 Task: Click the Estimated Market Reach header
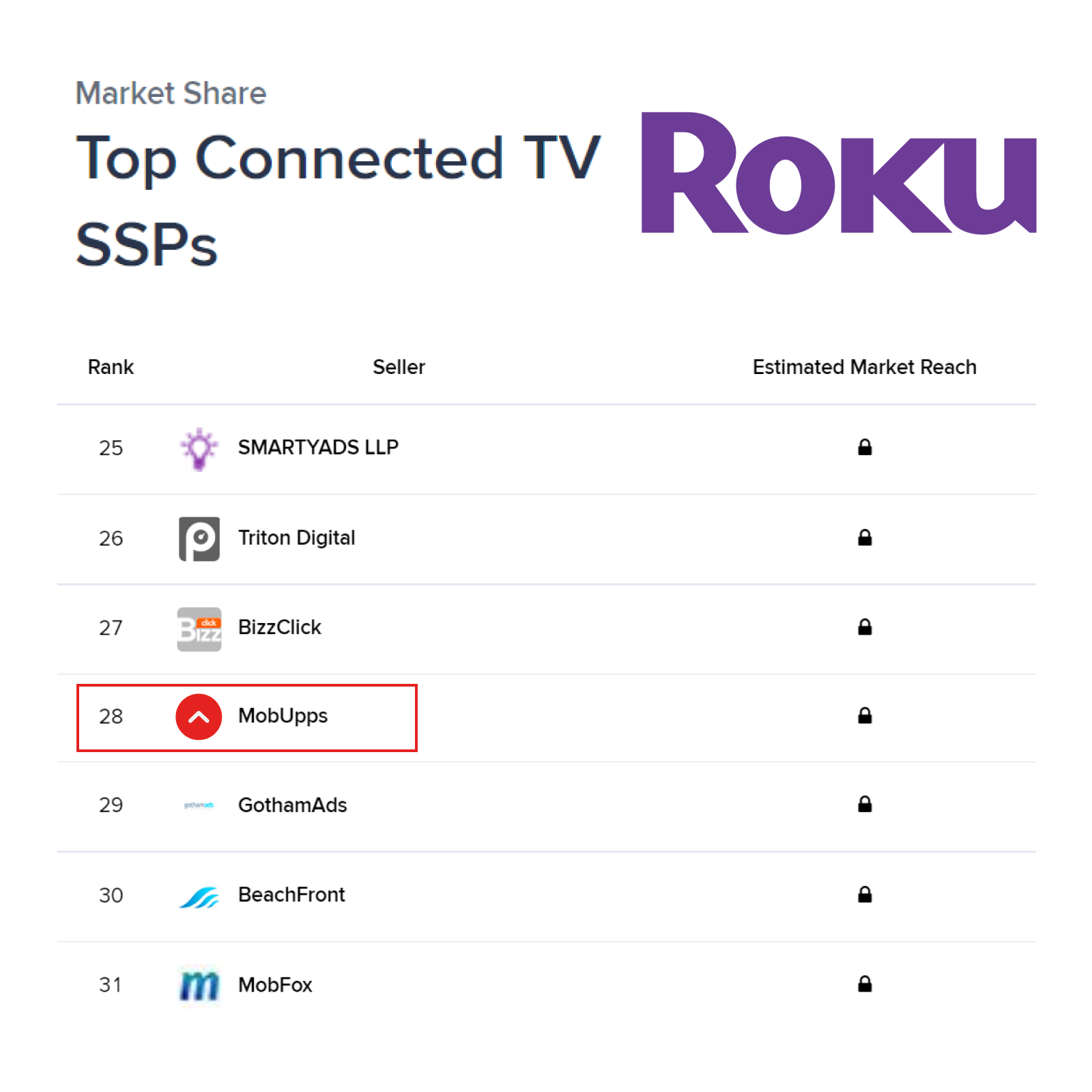(x=864, y=367)
